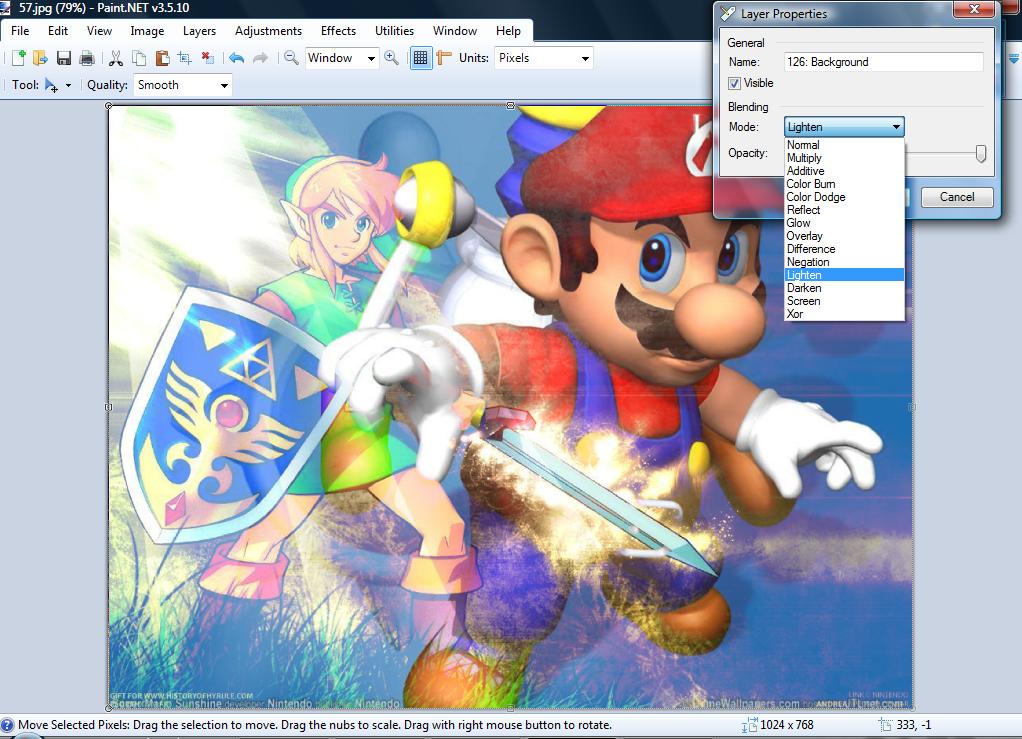Viewport: 1022px width, 739px height.
Task: Select Darken blending mode
Action: click(x=845, y=288)
